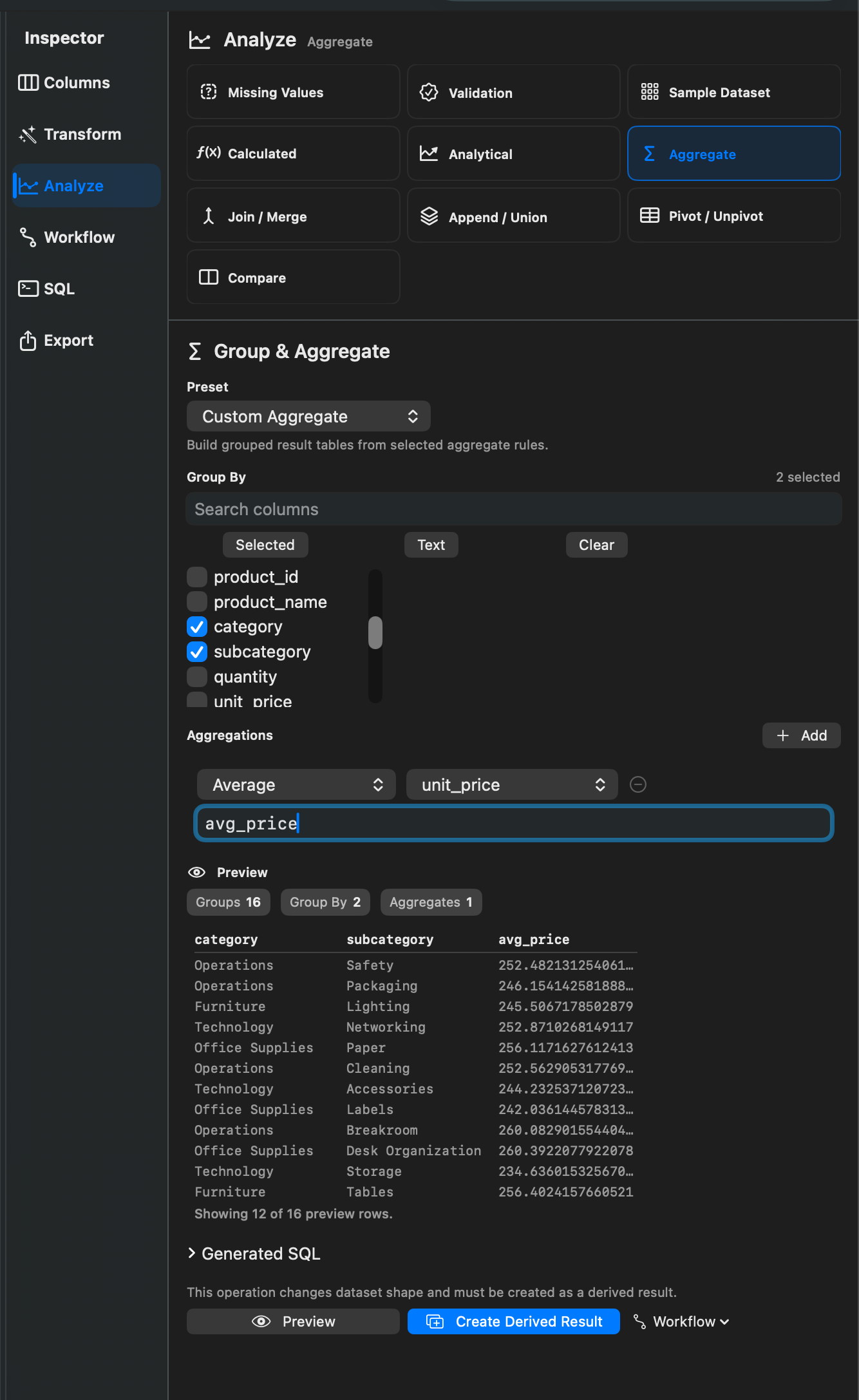Screen dimensions: 859x1400
Task: Click the Missing Values question-mark icon
Action: click(209, 92)
